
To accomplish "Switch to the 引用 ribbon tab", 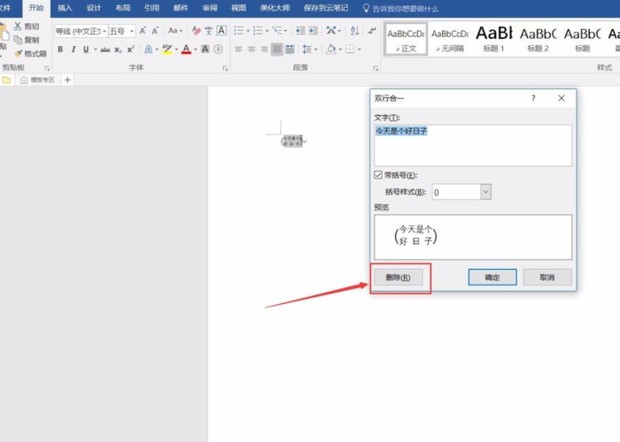I will click(152, 8).
